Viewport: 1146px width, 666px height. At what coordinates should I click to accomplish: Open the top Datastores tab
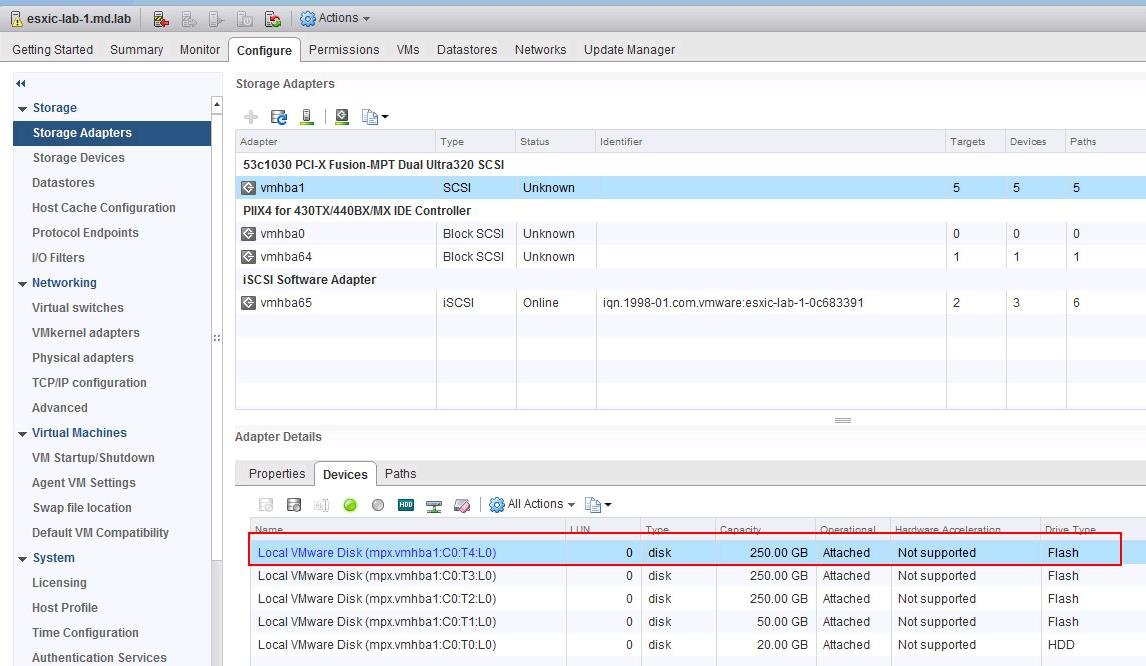[x=467, y=50]
